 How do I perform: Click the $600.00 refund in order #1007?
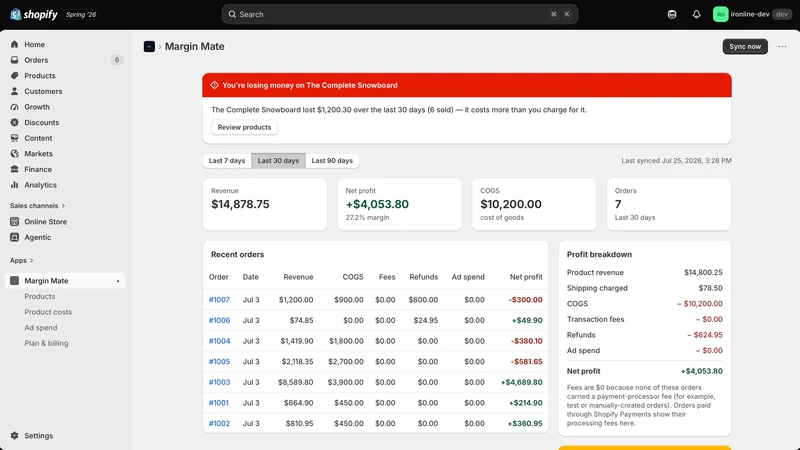(423, 299)
